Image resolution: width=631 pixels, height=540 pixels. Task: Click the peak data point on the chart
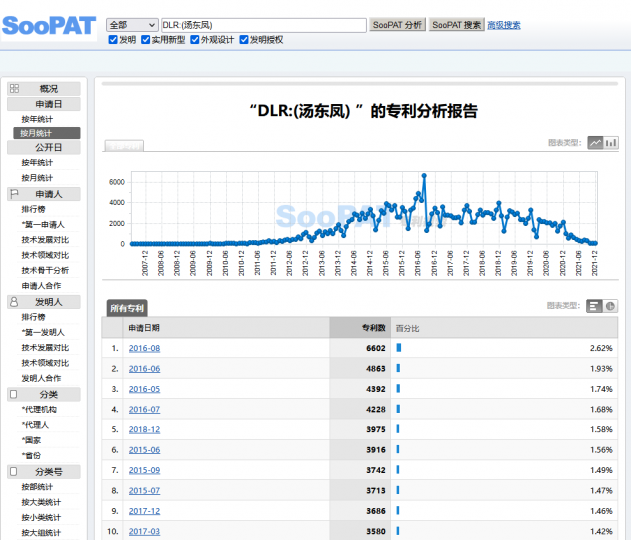click(x=424, y=176)
